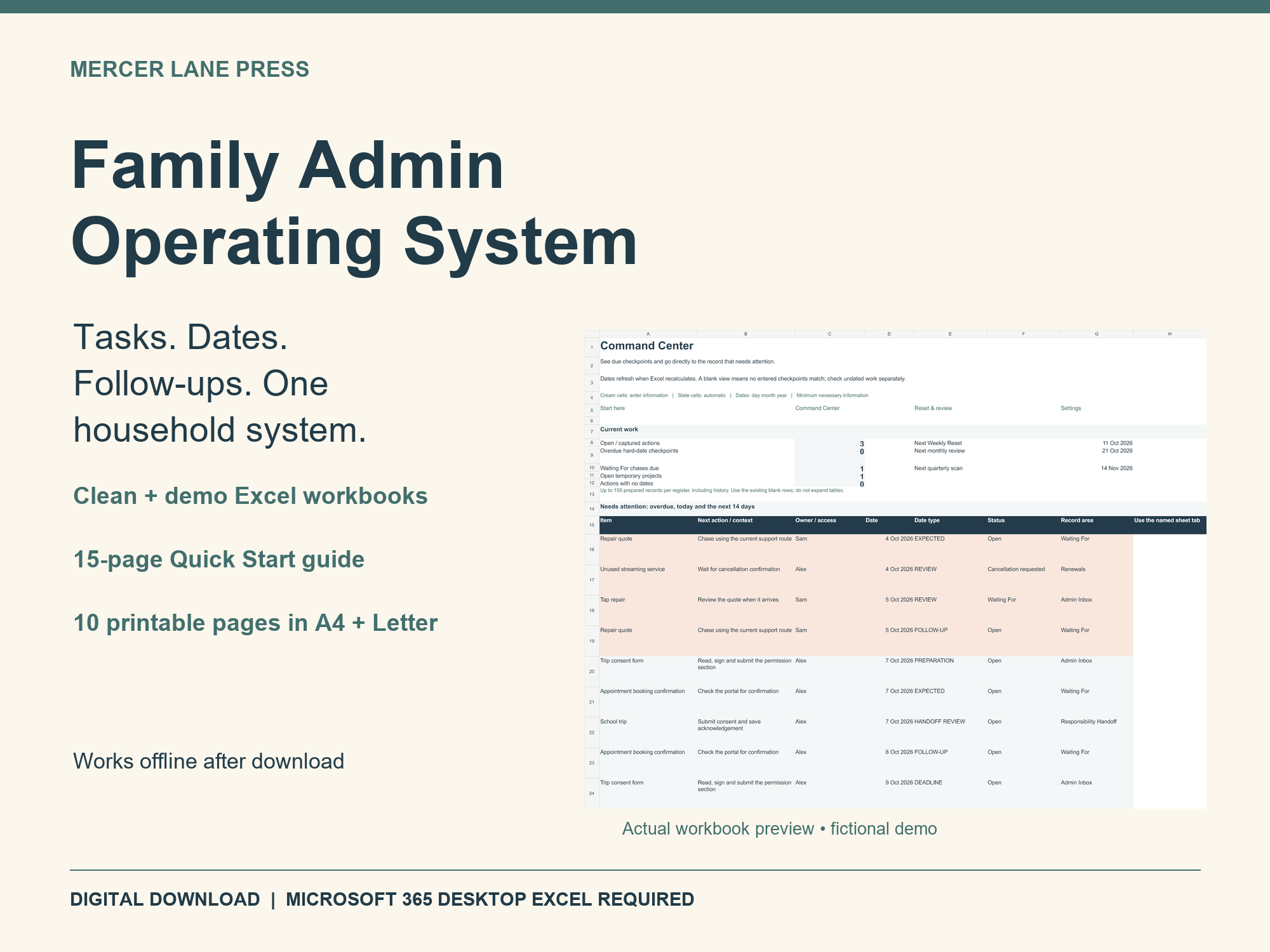Viewport: 1270px width, 952px height.
Task: Open the "Reset & review" navigation link
Action: [x=933, y=408]
